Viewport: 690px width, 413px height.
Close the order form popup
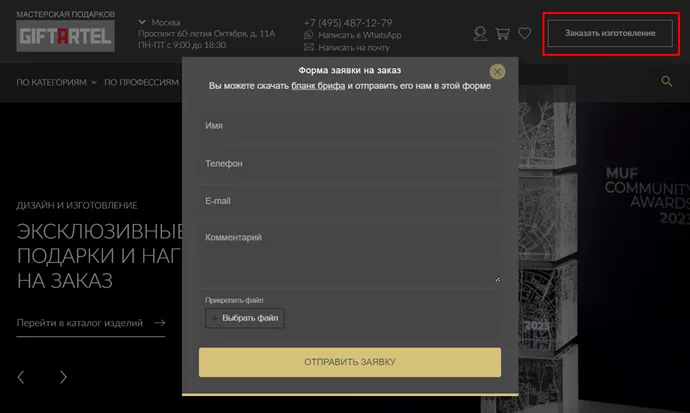point(497,71)
